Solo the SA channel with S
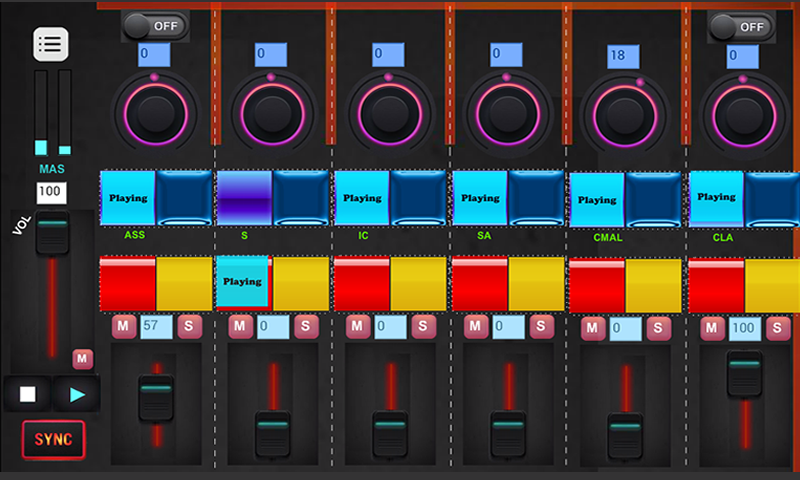Viewport: 800px width, 480px height. pos(541,326)
